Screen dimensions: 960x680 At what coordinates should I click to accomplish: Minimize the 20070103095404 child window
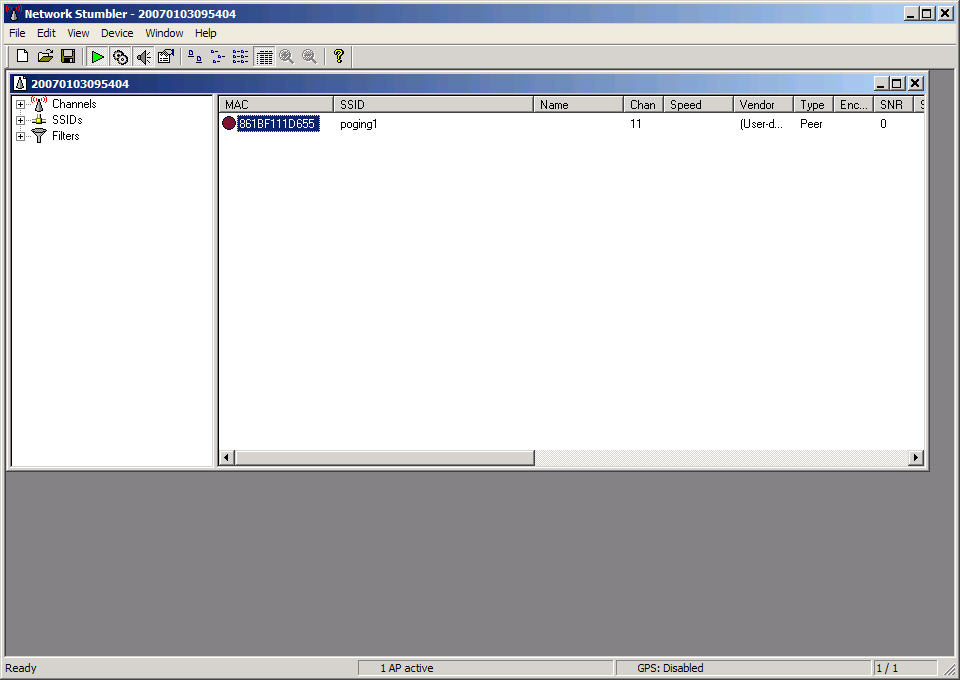tap(880, 83)
